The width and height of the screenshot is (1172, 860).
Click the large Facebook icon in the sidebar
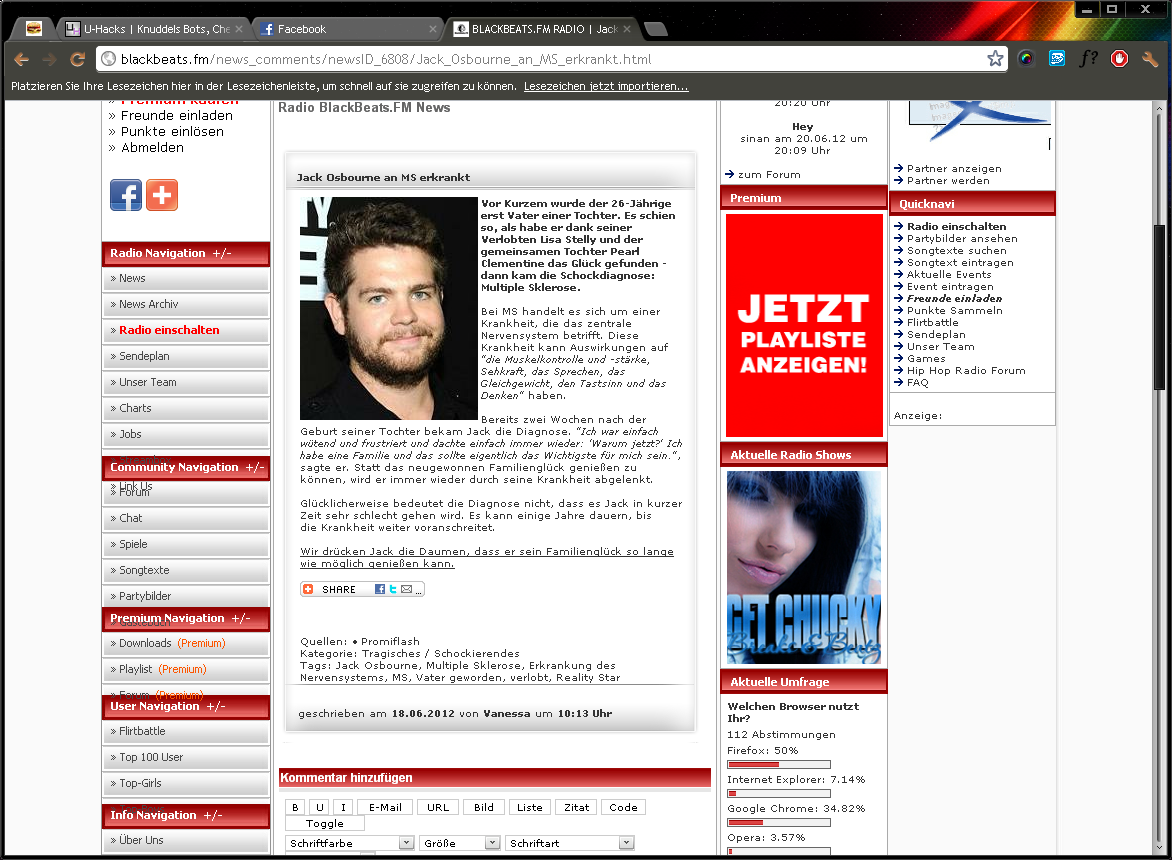[x=126, y=195]
